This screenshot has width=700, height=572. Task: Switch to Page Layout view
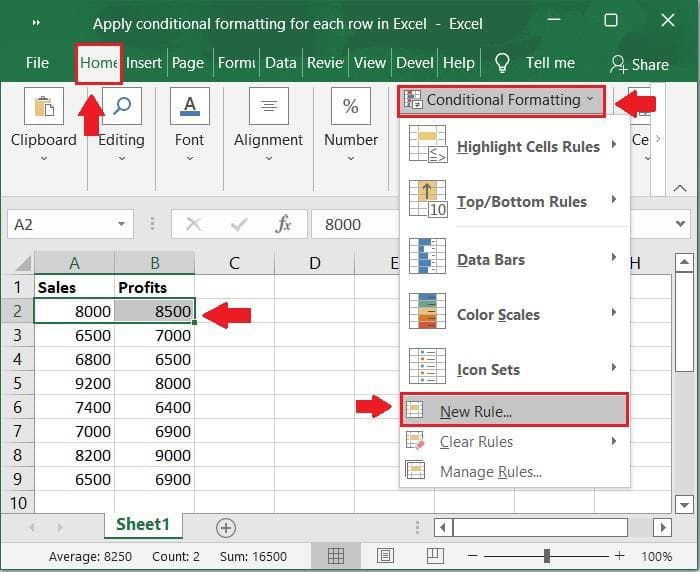click(385, 556)
